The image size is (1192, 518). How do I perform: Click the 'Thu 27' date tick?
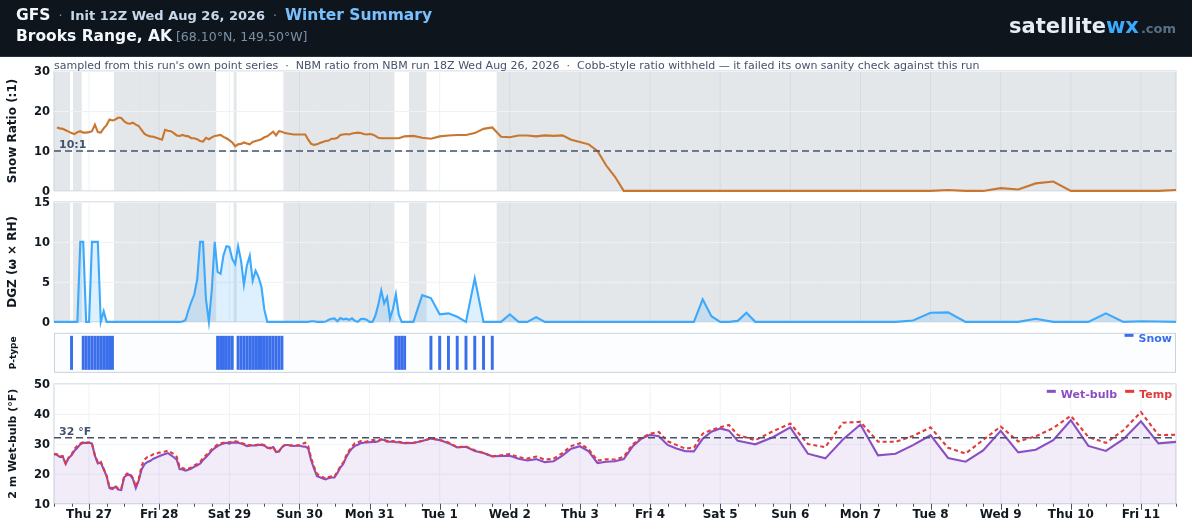click(89, 513)
